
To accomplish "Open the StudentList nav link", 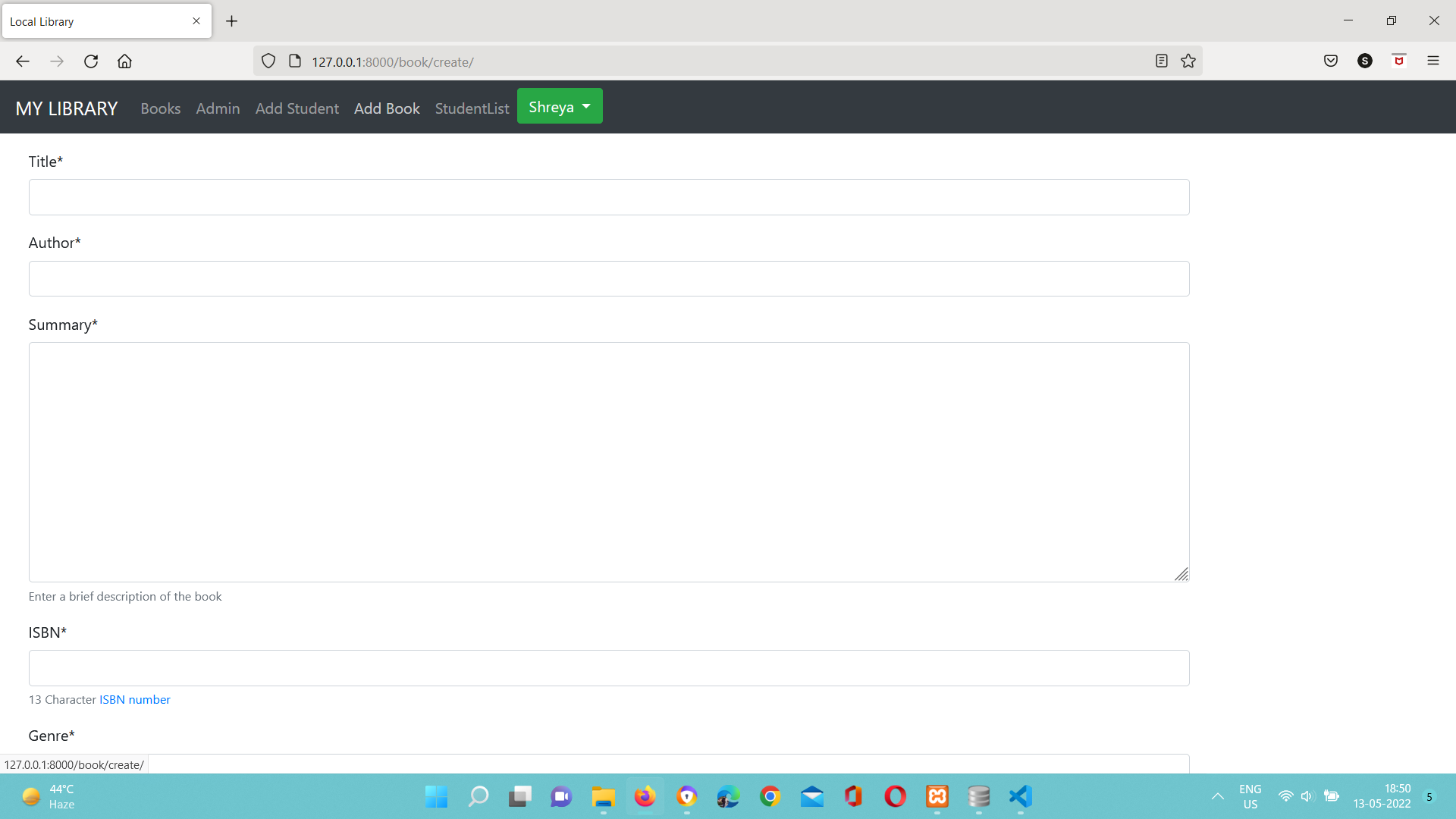I will pos(472,108).
